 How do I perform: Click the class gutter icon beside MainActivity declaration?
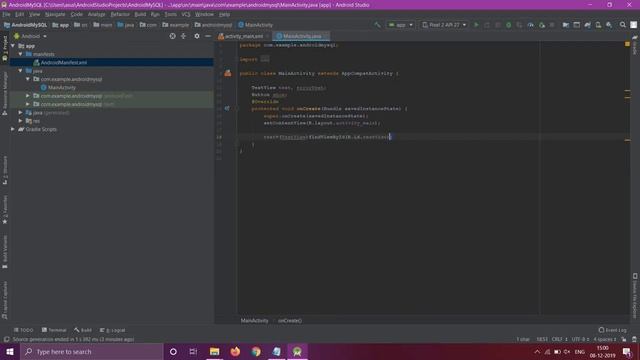[228, 73]
